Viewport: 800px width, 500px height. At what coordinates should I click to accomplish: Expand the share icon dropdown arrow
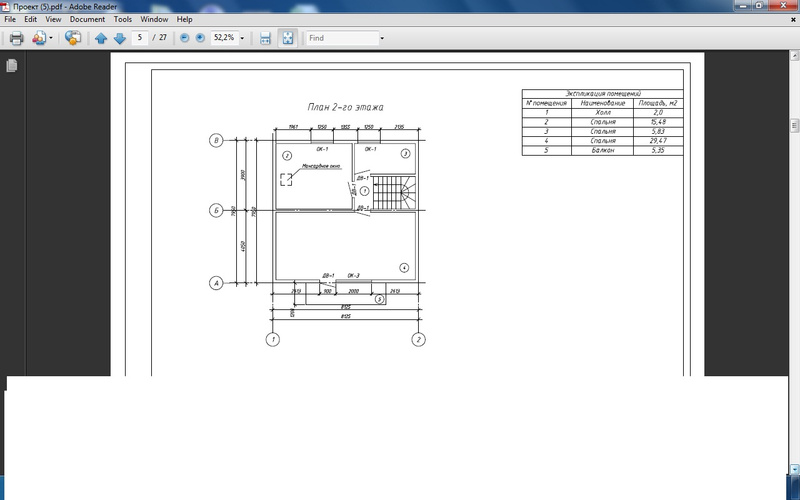click(52, 38)
